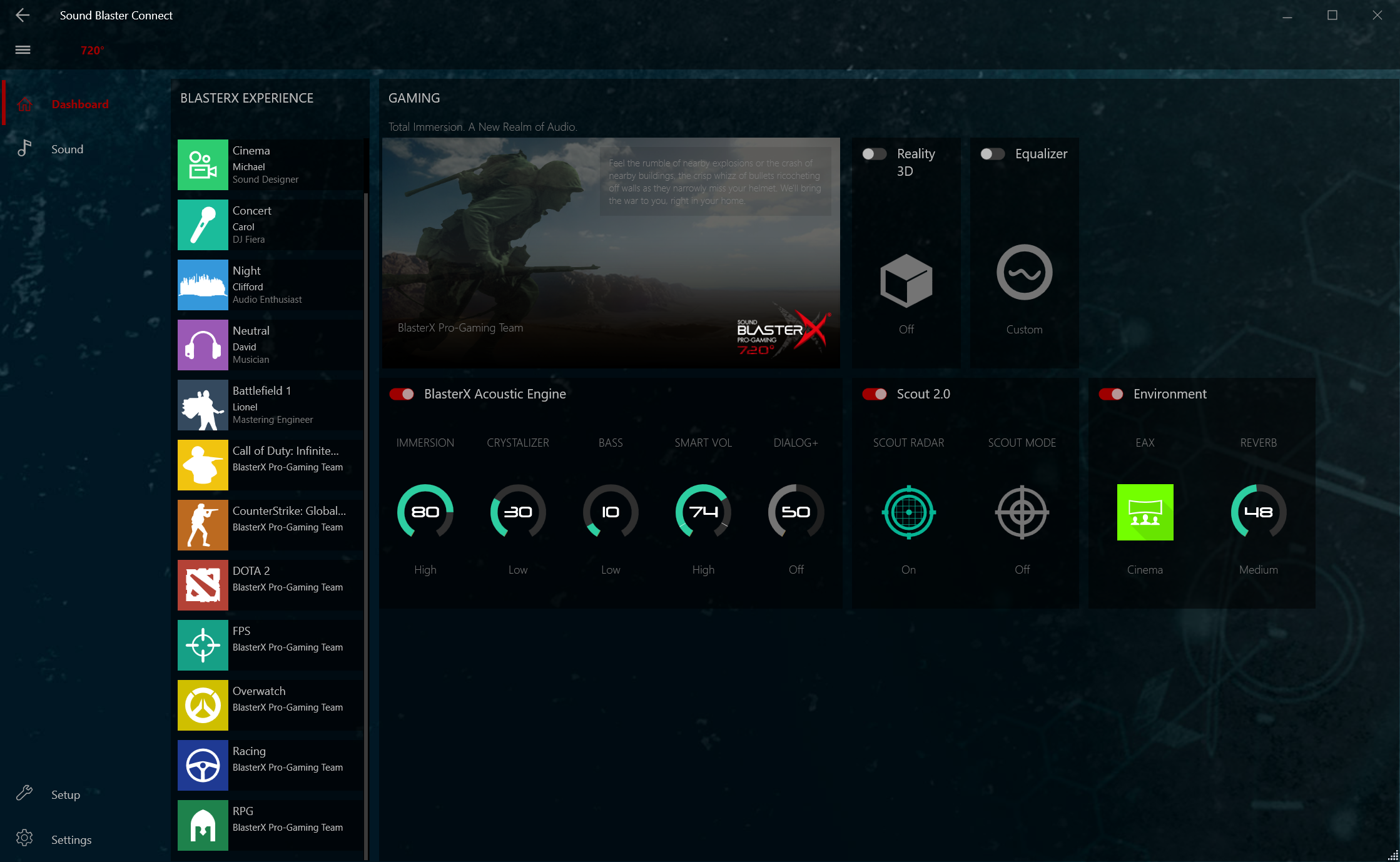1400x862 pixels.
Task: Adjust the Reverb dial showing 48
Action: (x=1258, y=512)
